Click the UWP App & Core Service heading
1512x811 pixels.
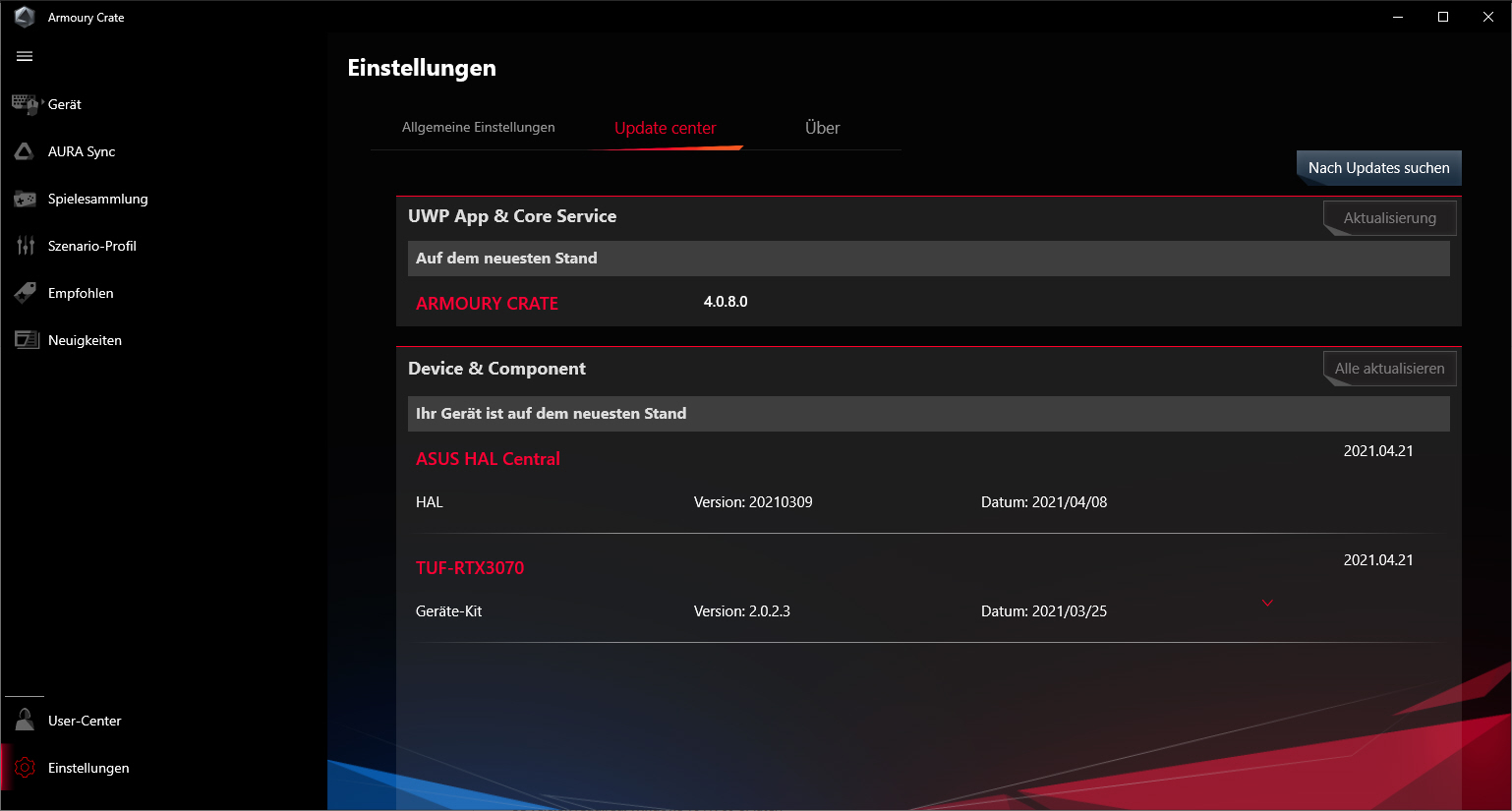tap(512, 216)
